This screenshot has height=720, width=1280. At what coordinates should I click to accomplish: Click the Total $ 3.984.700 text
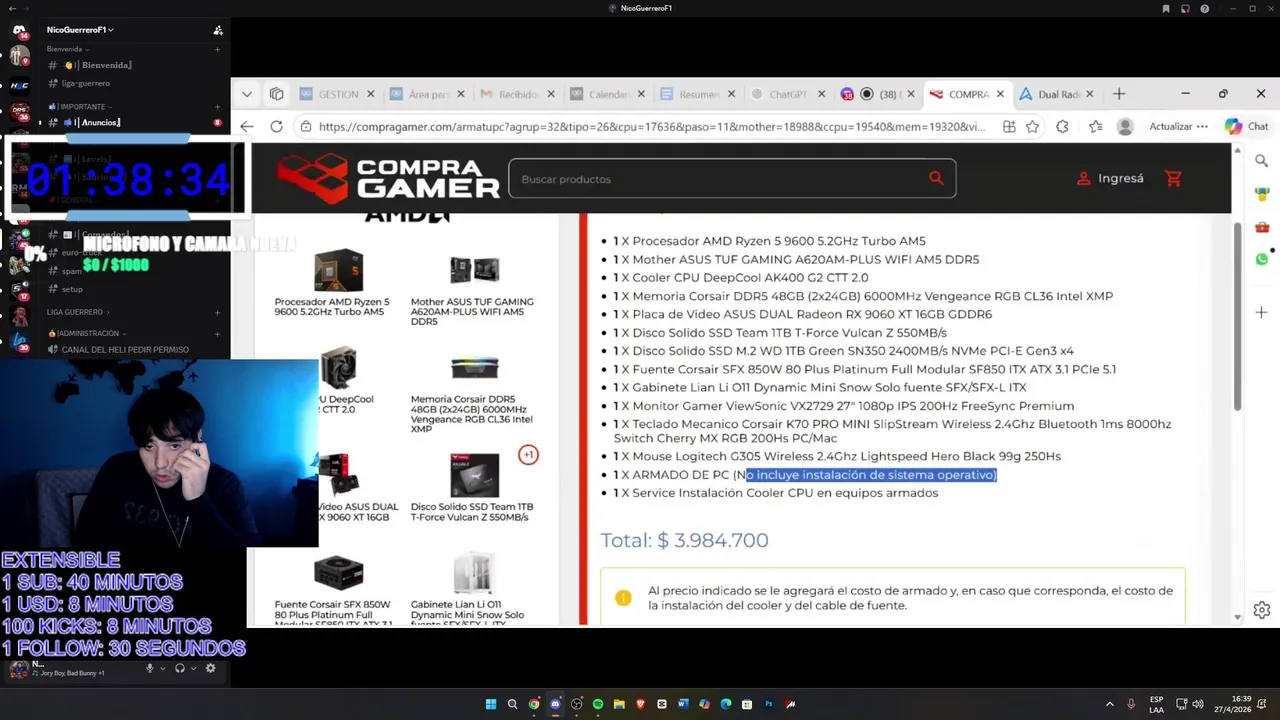[684, 540]
